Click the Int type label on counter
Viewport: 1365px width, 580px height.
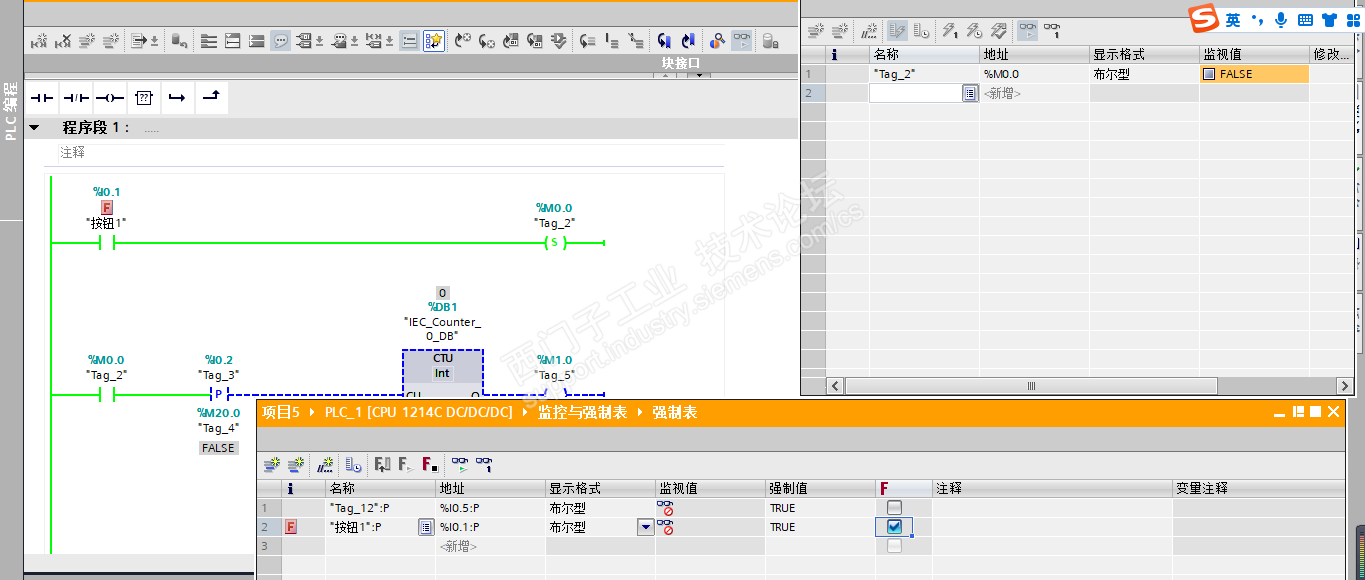tap(442, 373)
